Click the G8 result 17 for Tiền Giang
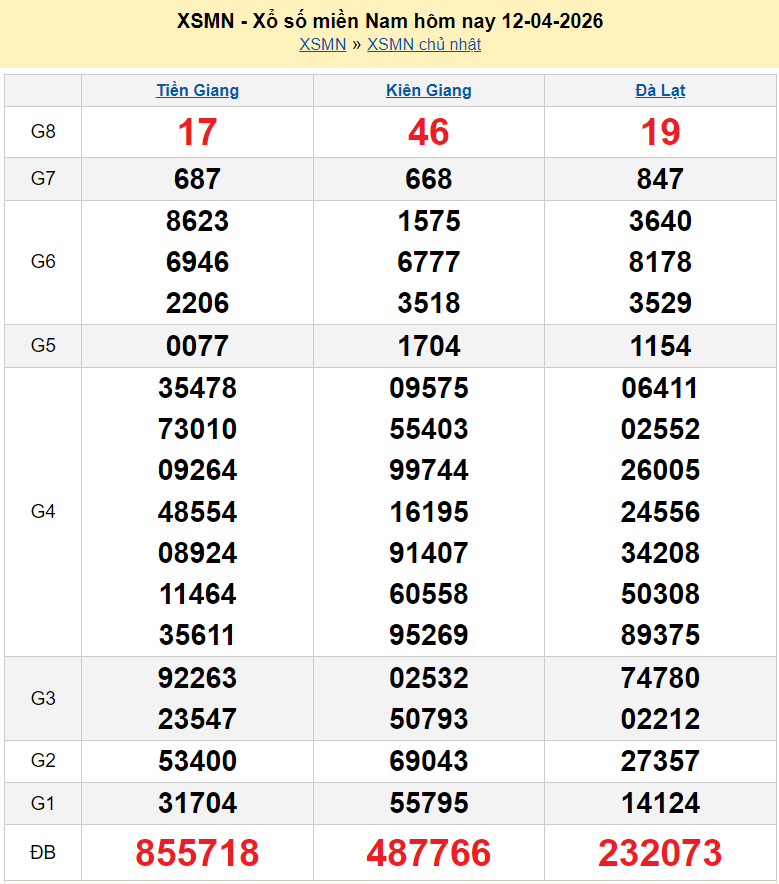This screenshot has width=779, height=884. [x=198, y=132]
